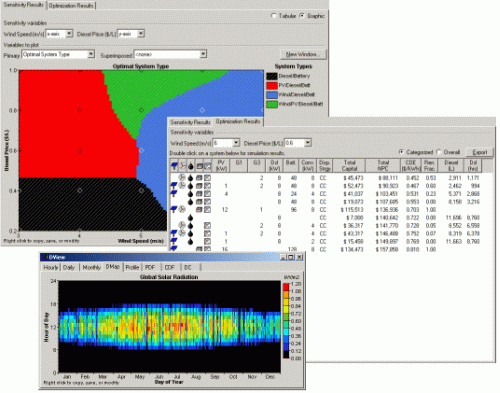The image size is (500, 393).
Task: Click wind turbine icon in first result row
Action: click(182, 178)
